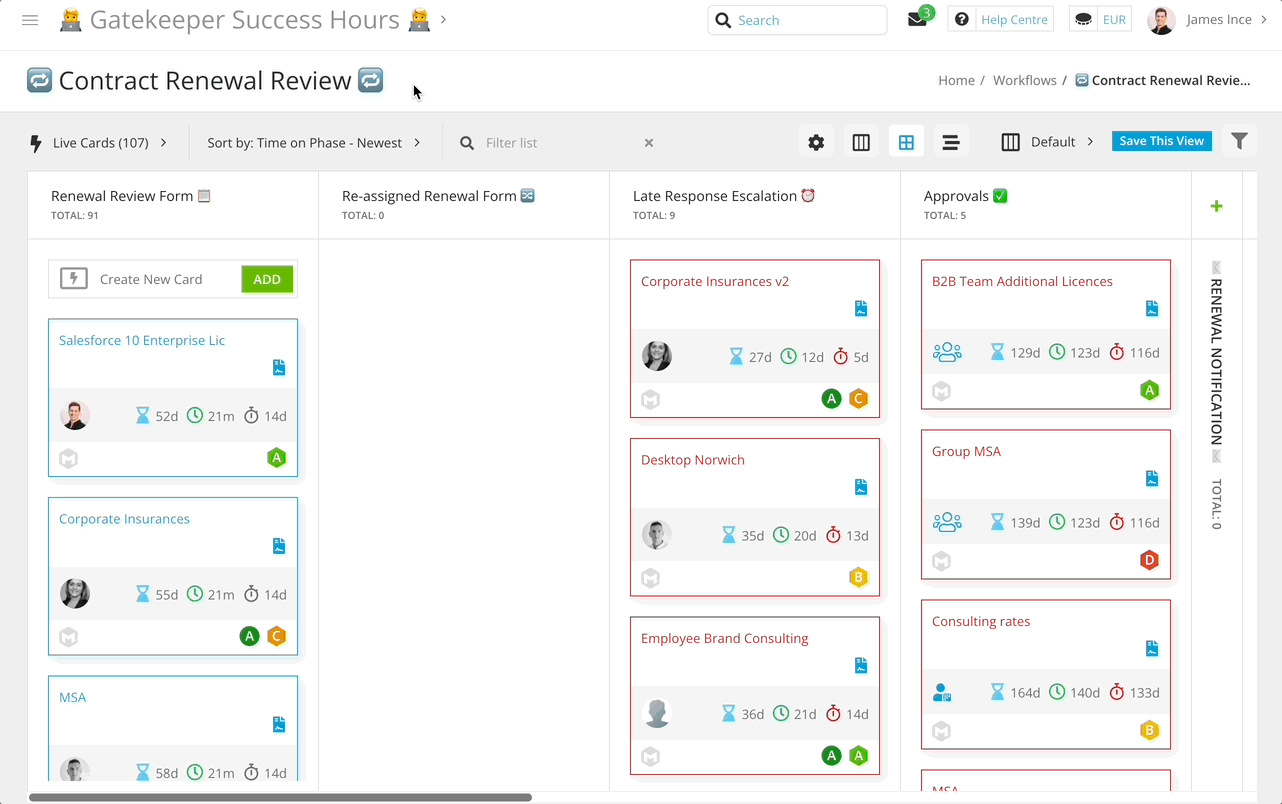This screenshot has width=1282, height=804.
Task: Clear the Filter list field with the X
Action: [x=648, y=142]
